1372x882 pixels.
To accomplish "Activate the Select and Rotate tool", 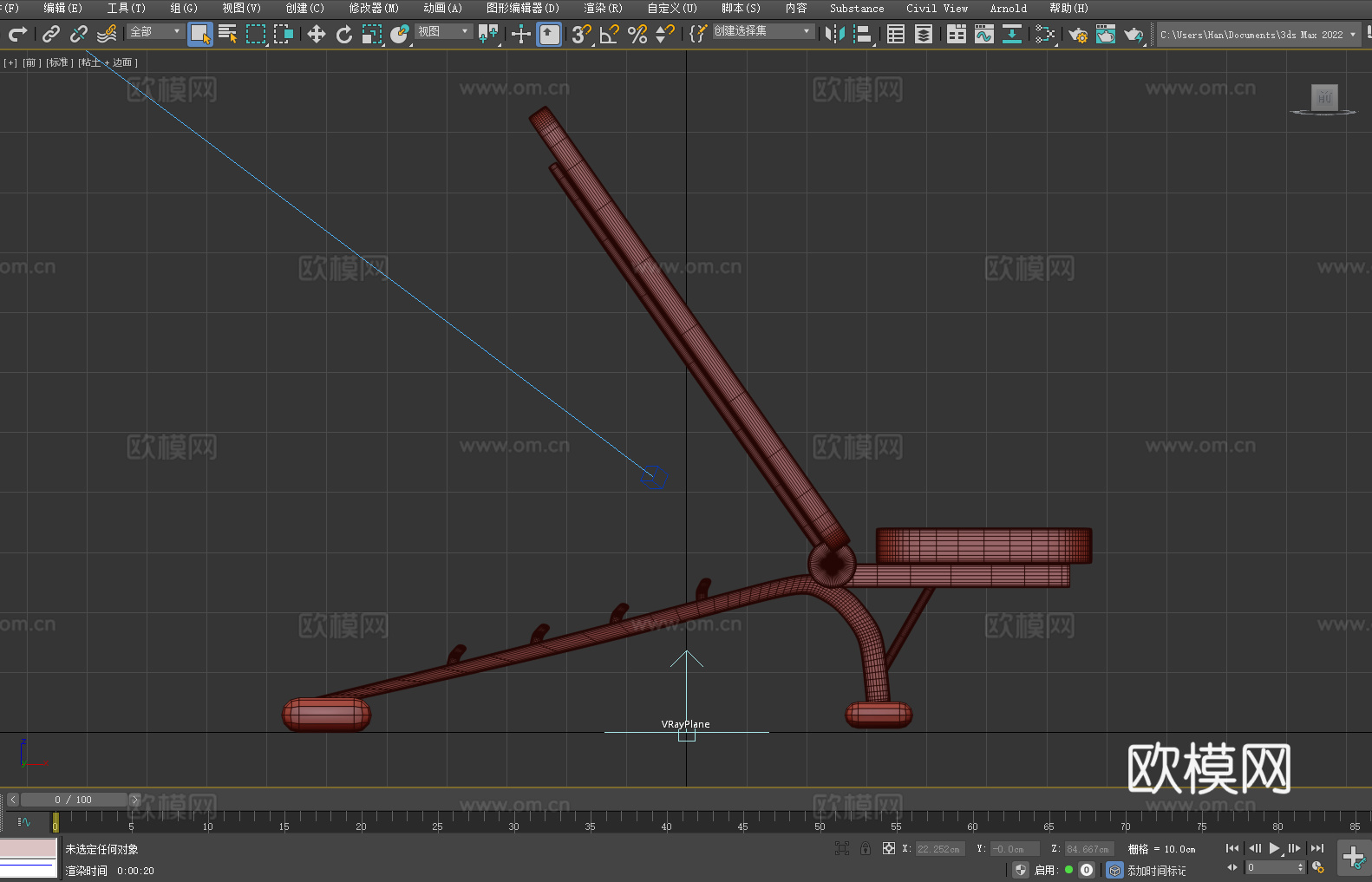I will coord(344,34).
